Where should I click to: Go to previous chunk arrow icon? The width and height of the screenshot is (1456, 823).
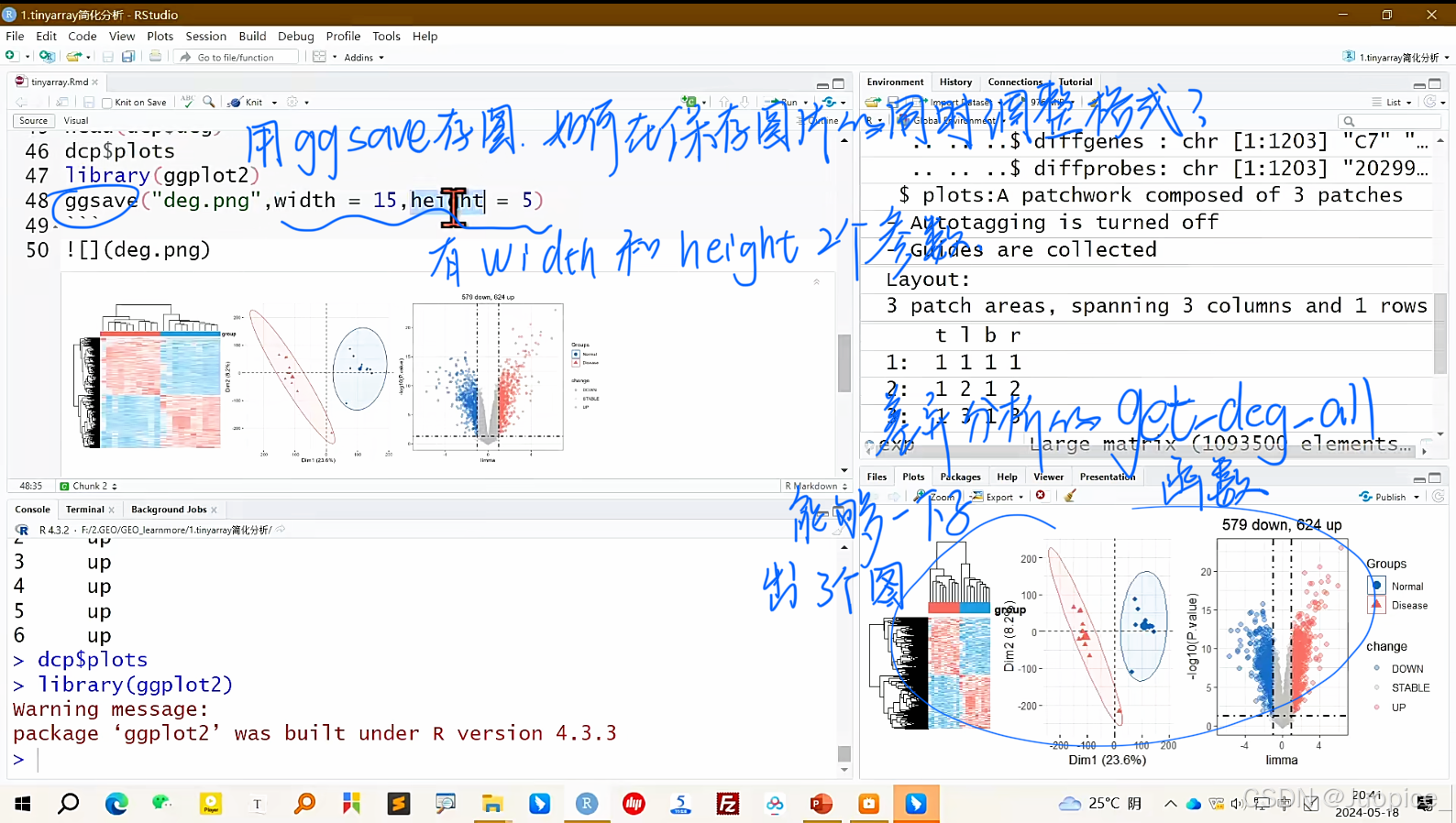pyautogui.click(x=724, y=102)
